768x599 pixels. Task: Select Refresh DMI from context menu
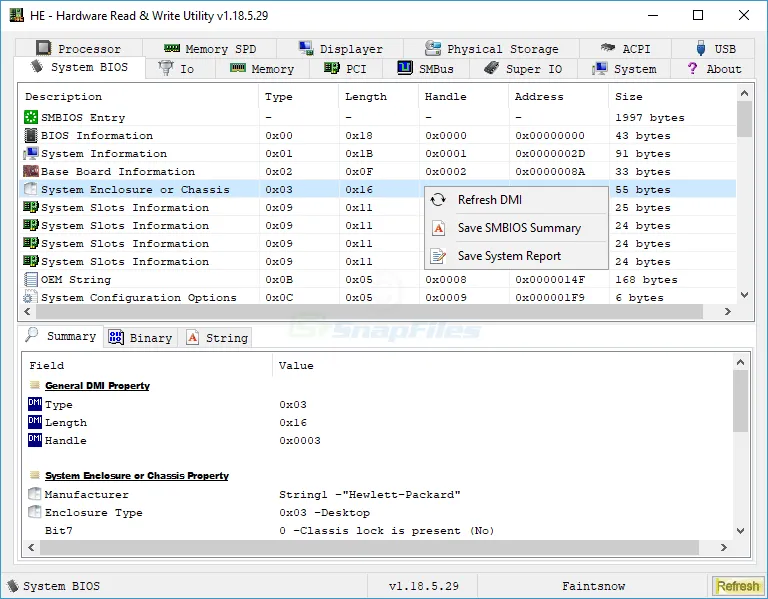pyautogui.click(x=489, y=200)
